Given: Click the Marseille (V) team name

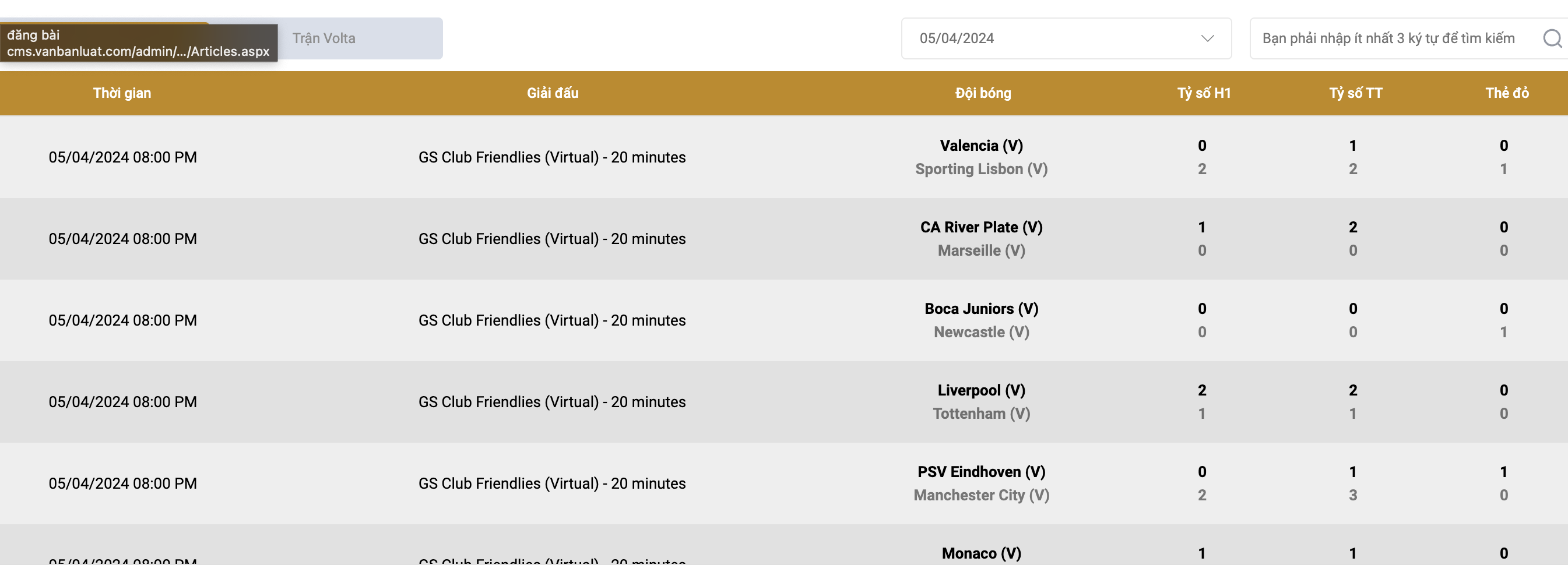Looking at the screenshot, I should pos(981,250).
